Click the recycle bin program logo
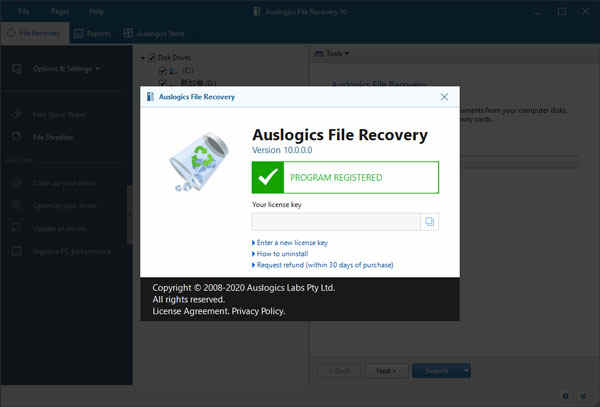The width and height of the screenshot is (600, 407). pyautogui.click(x=199, y=162)
